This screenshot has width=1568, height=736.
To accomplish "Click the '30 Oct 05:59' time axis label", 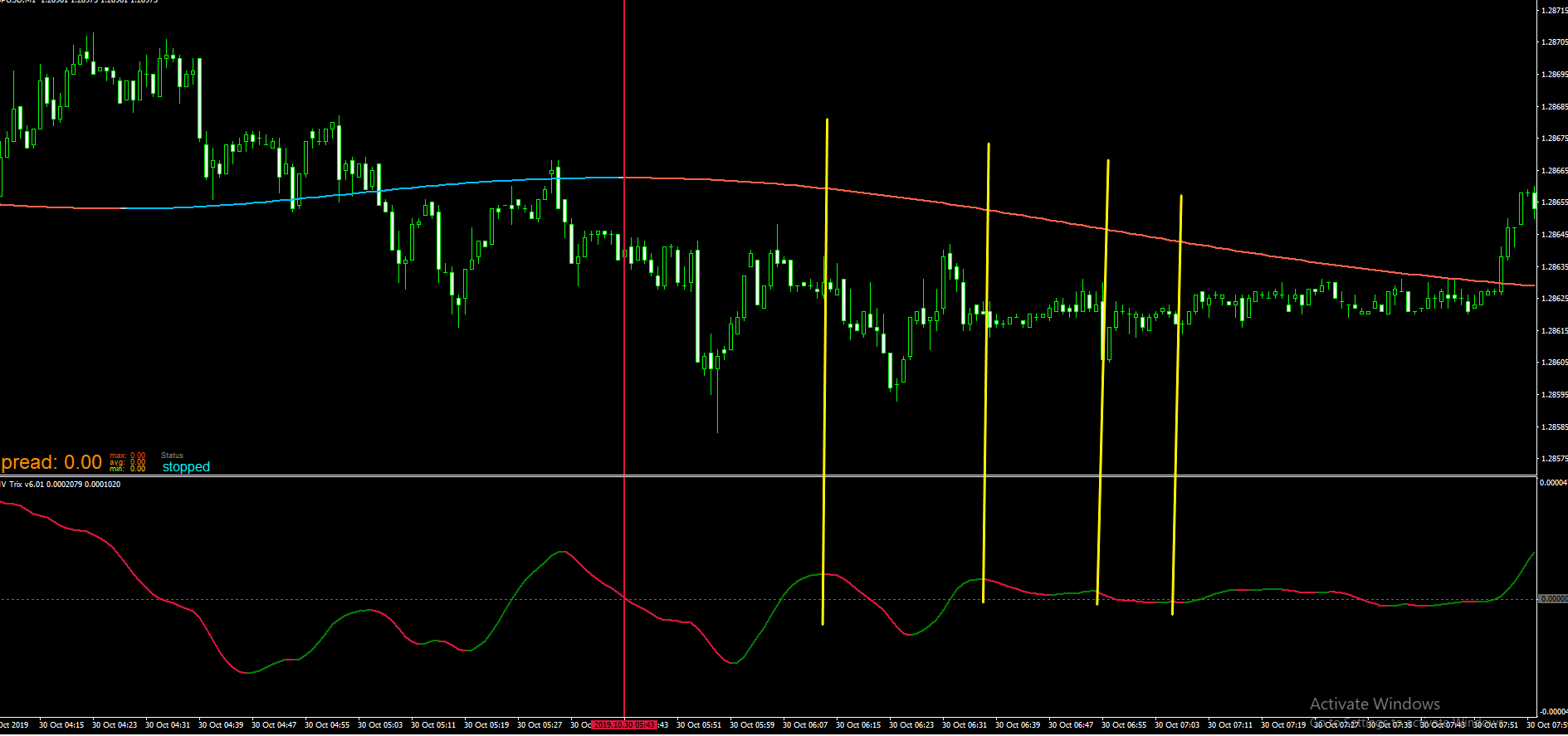I will coord(752,724).
